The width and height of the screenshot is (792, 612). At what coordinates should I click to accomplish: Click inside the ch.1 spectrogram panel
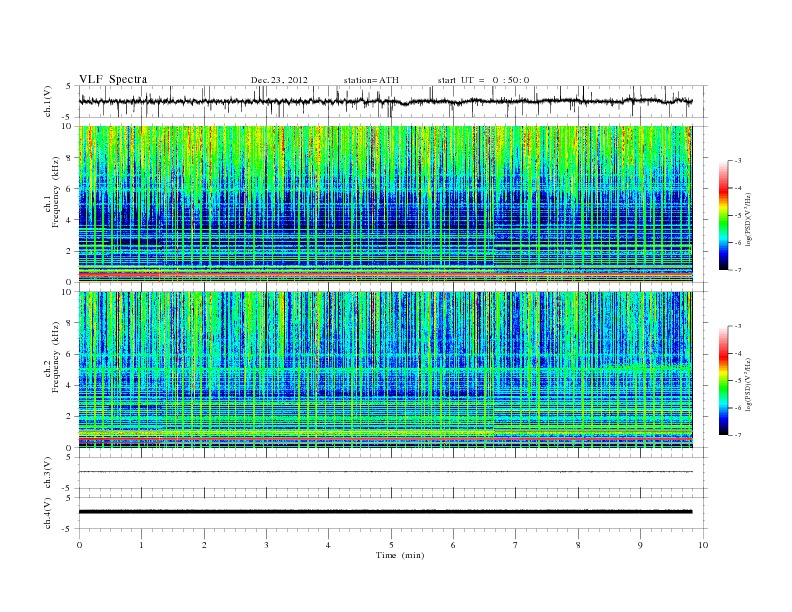pyautogui.click(x=385, y=204)
